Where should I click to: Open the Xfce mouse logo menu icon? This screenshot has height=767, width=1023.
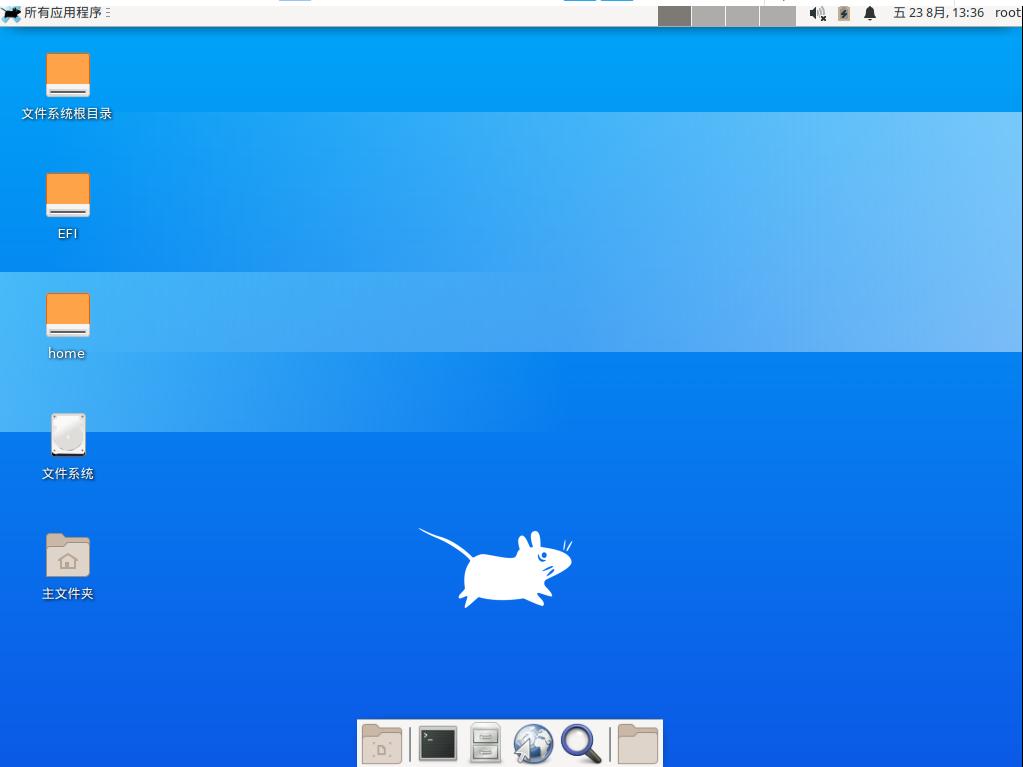[x=11, y=13]
